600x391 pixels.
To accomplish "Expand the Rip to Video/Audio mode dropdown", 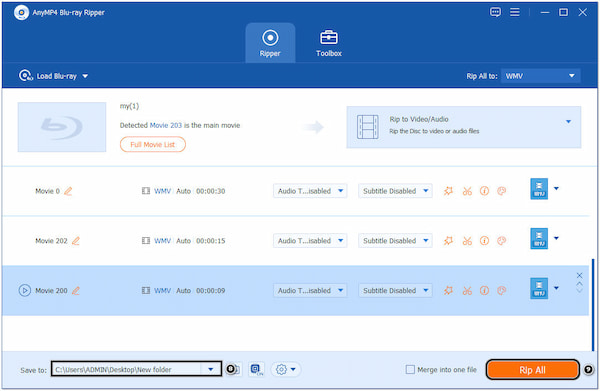I will [569, 122].
